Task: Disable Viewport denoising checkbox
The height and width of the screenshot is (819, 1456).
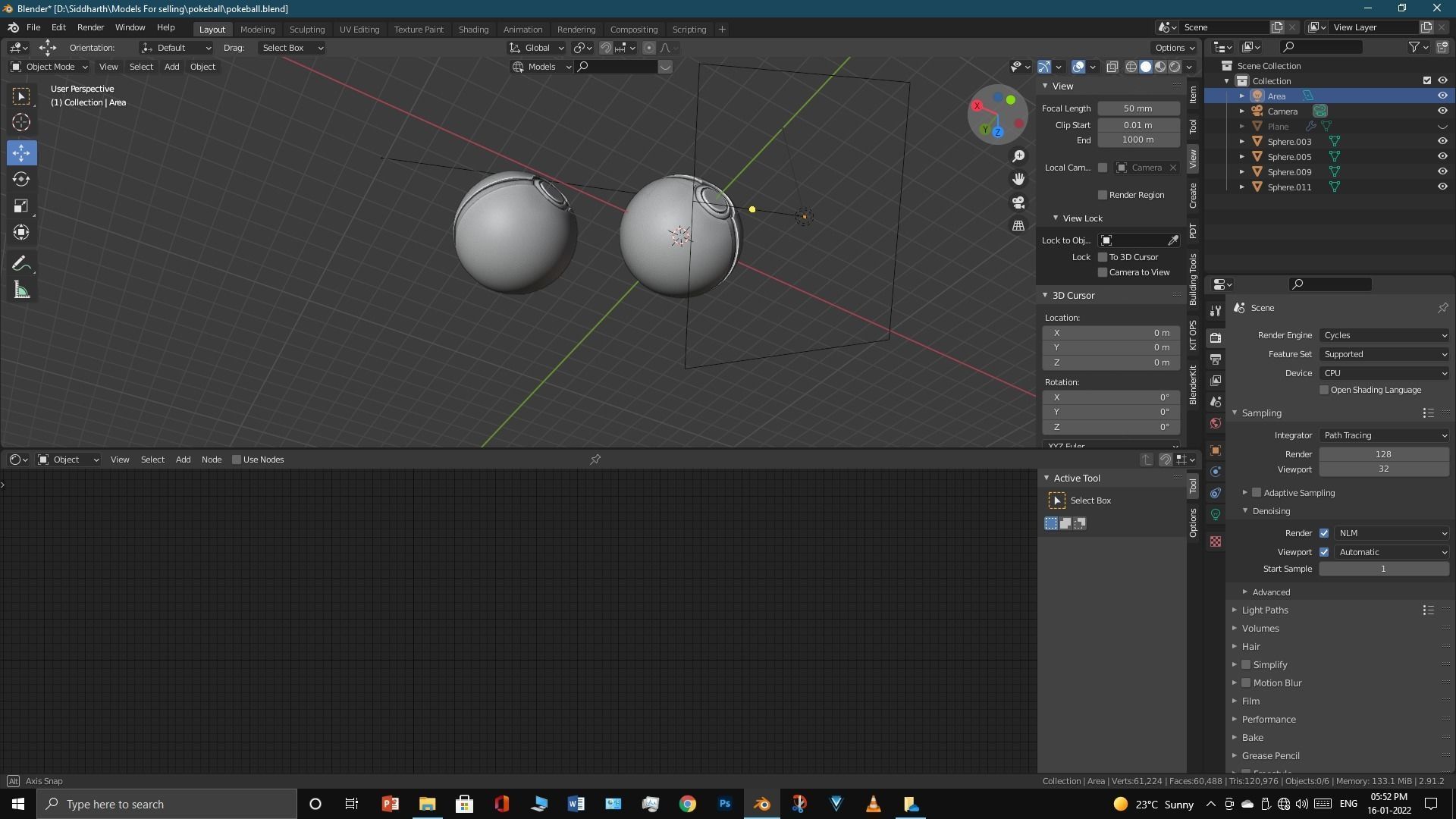Action: [1324, 552]
